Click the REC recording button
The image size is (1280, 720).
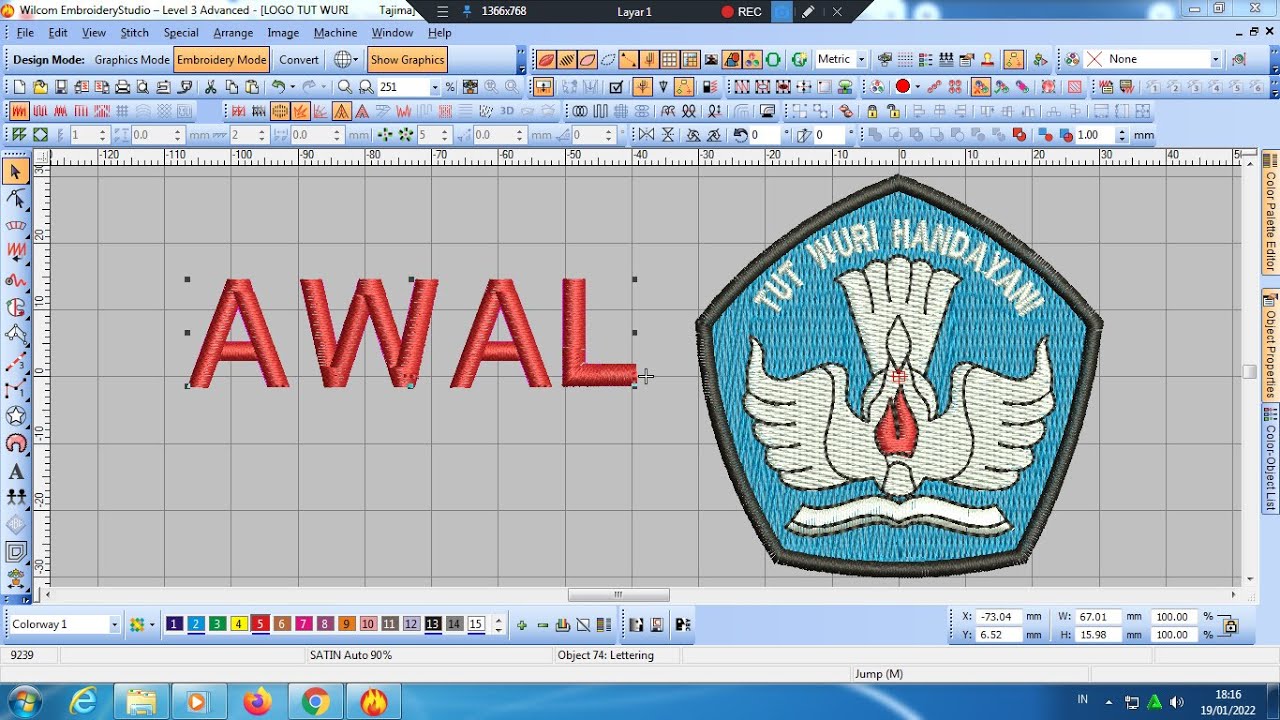(x=742, y=12)
